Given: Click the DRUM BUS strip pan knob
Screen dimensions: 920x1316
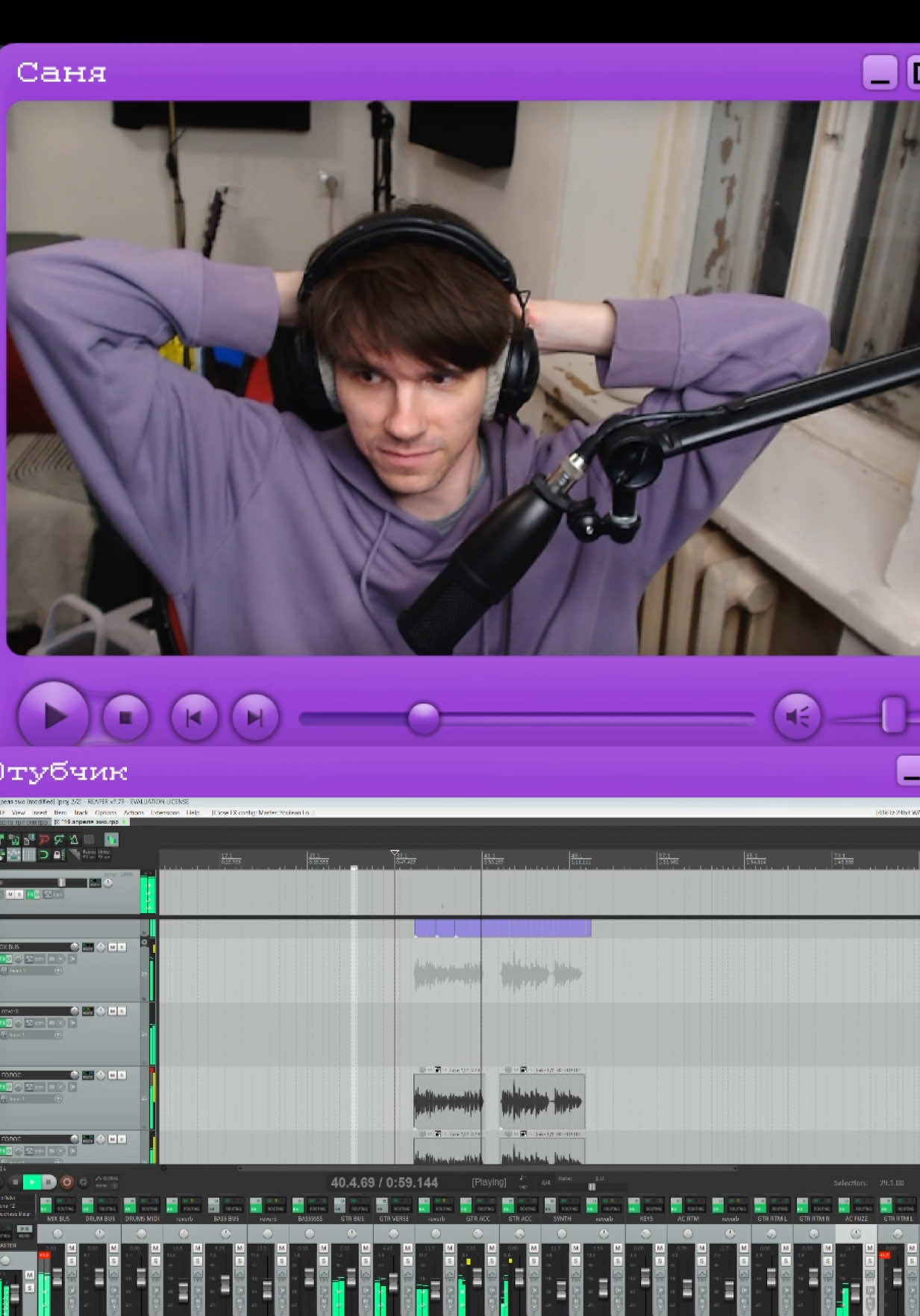Looking at the screenshot, I should pyautogui.click(x=100, y=1233).
